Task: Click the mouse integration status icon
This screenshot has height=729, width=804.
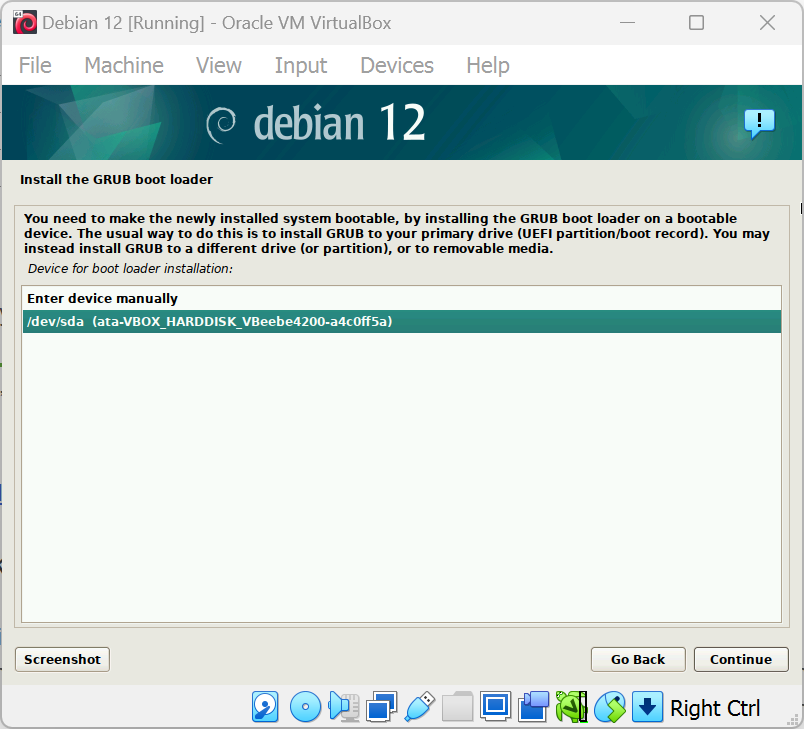Action: 609,707
